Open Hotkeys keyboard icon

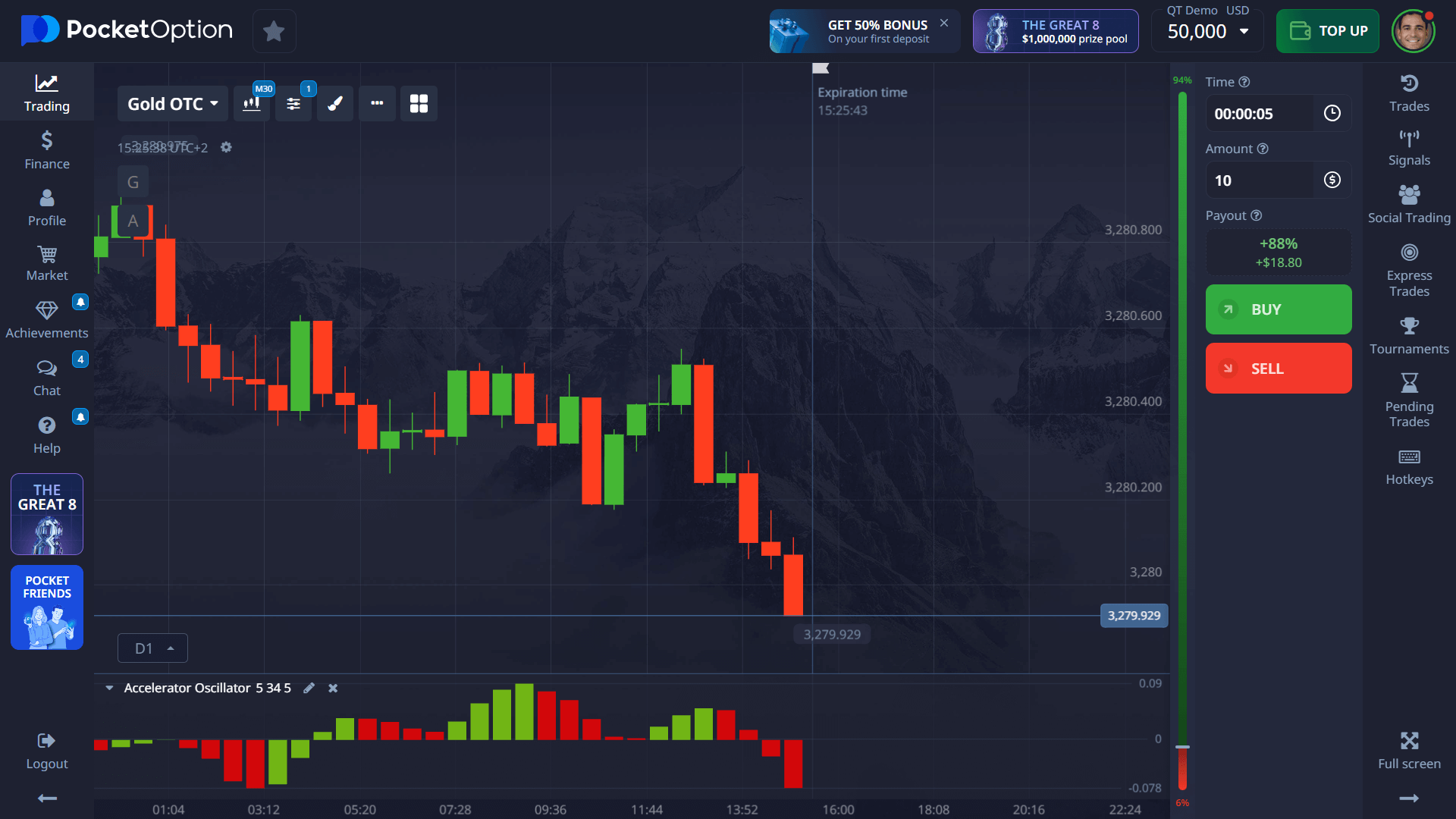[x=1409, y=466]
